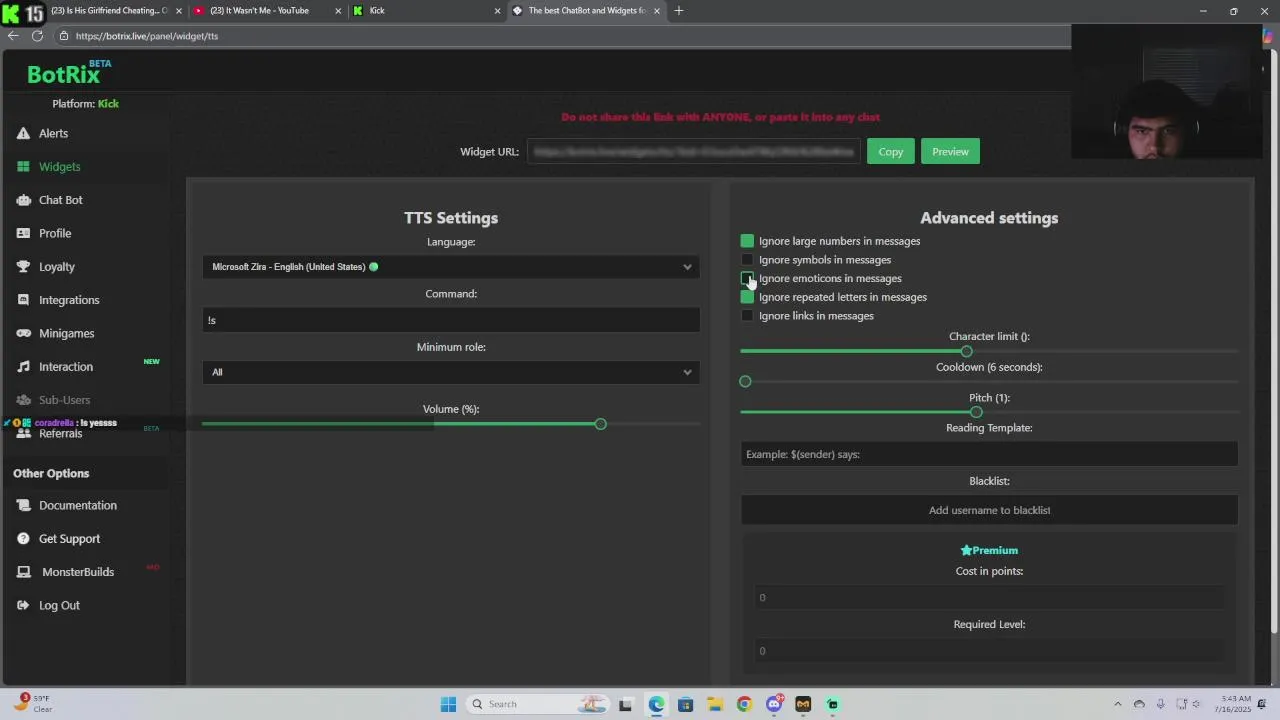The height and width of the screenshot is (720, 1280).
Task: Adjust the Pitch slider handle
Action: click(x=976, y=413)
